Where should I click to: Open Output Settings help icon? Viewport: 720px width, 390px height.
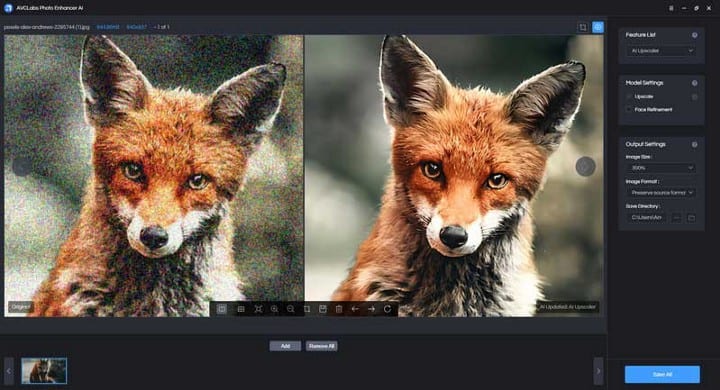(x=694, y=144)
